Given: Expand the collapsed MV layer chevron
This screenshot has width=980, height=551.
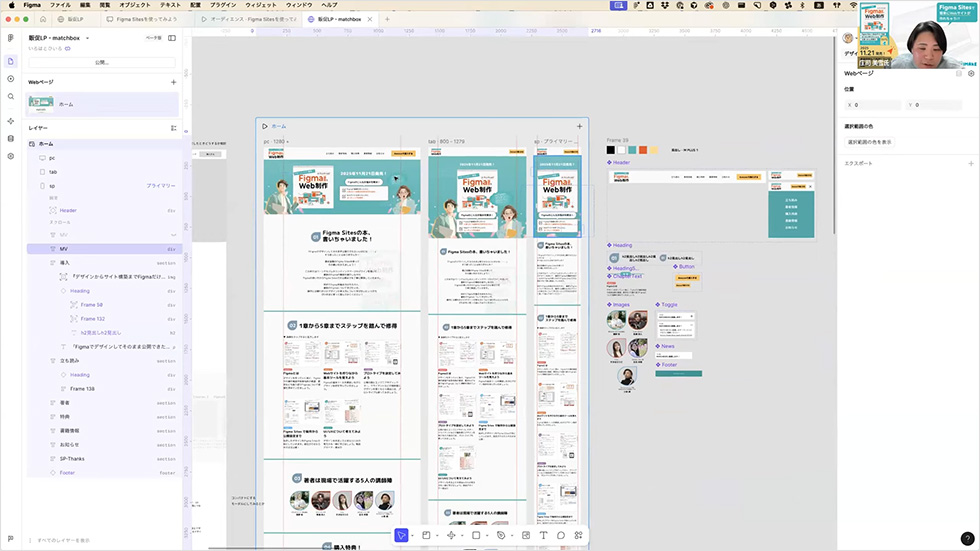Looking at the screenshot, I should 173,235.
